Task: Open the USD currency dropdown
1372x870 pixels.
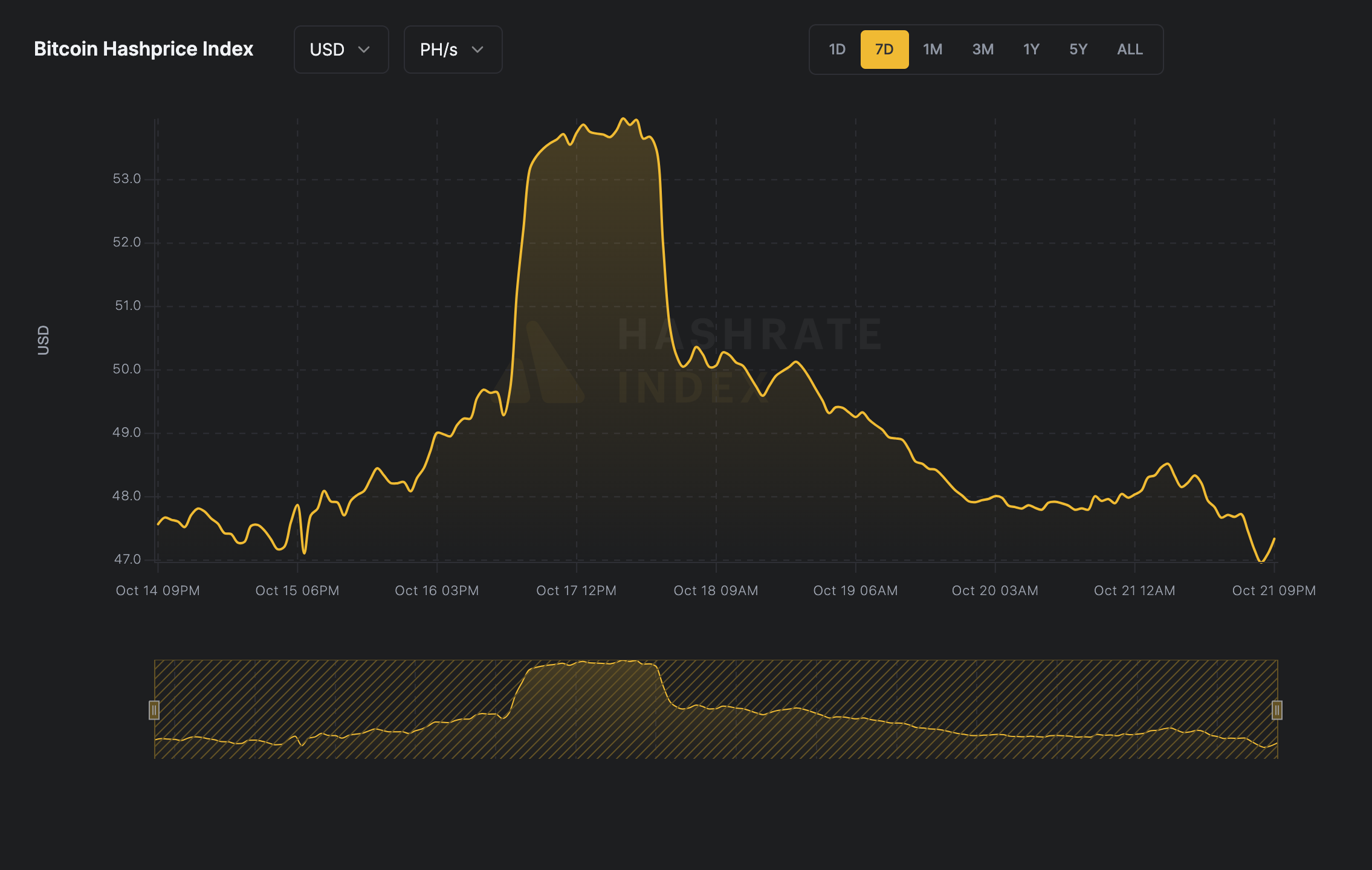Action: [x=340, y=50]
